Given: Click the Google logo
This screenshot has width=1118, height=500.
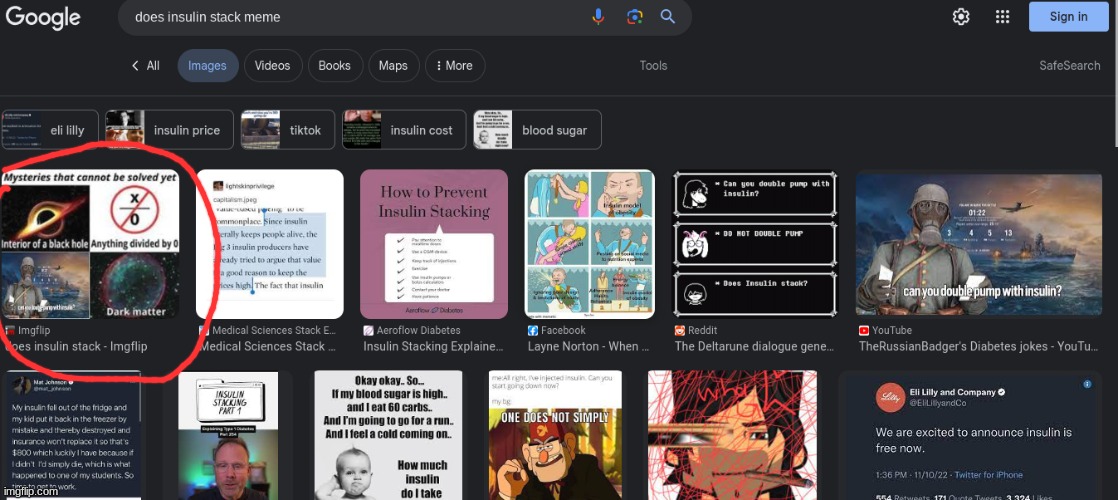Looking at the screenshot, I should [43, 16].
